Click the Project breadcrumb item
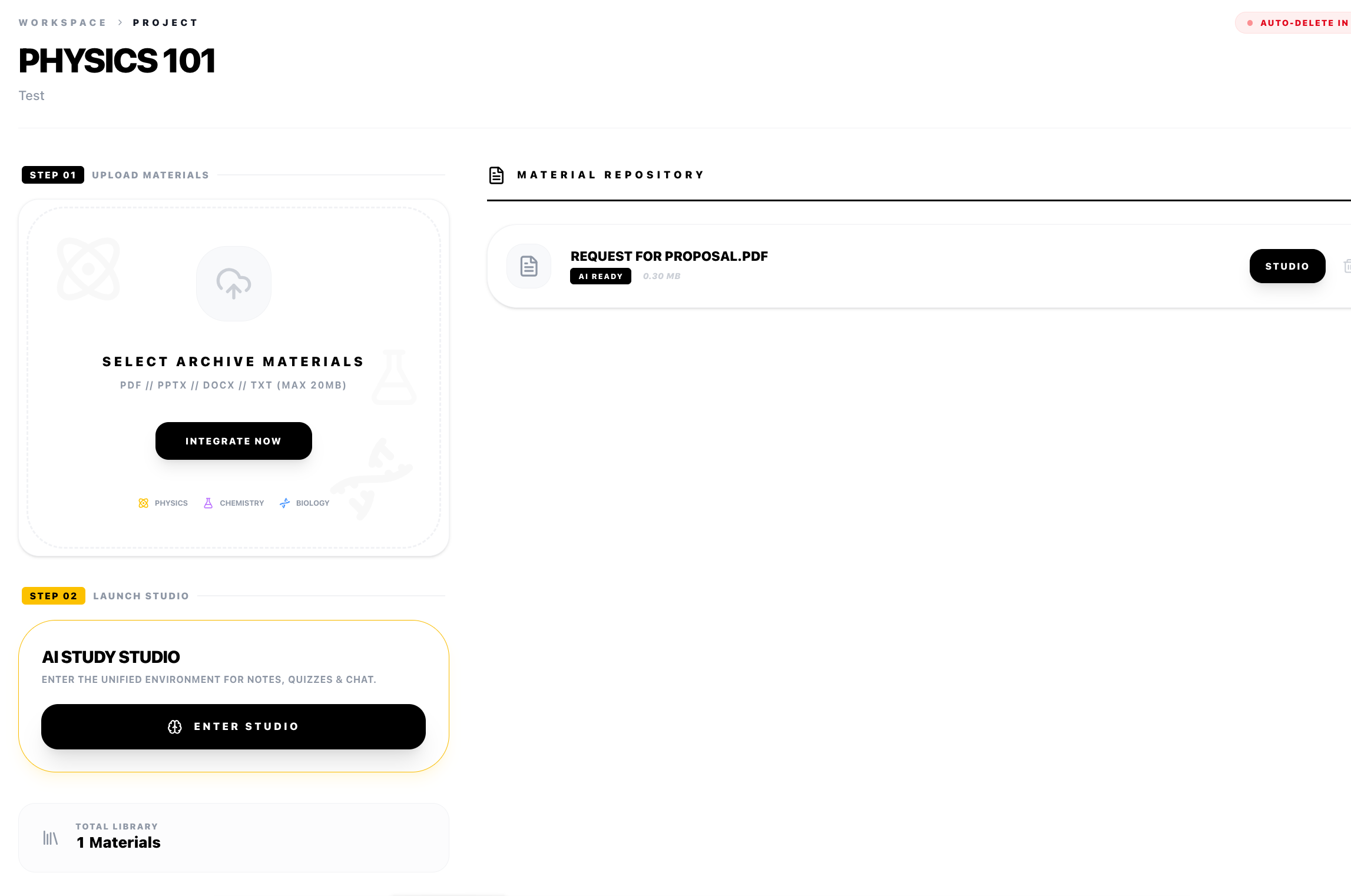Screen dimensions: 1351x896 point(165,22)
